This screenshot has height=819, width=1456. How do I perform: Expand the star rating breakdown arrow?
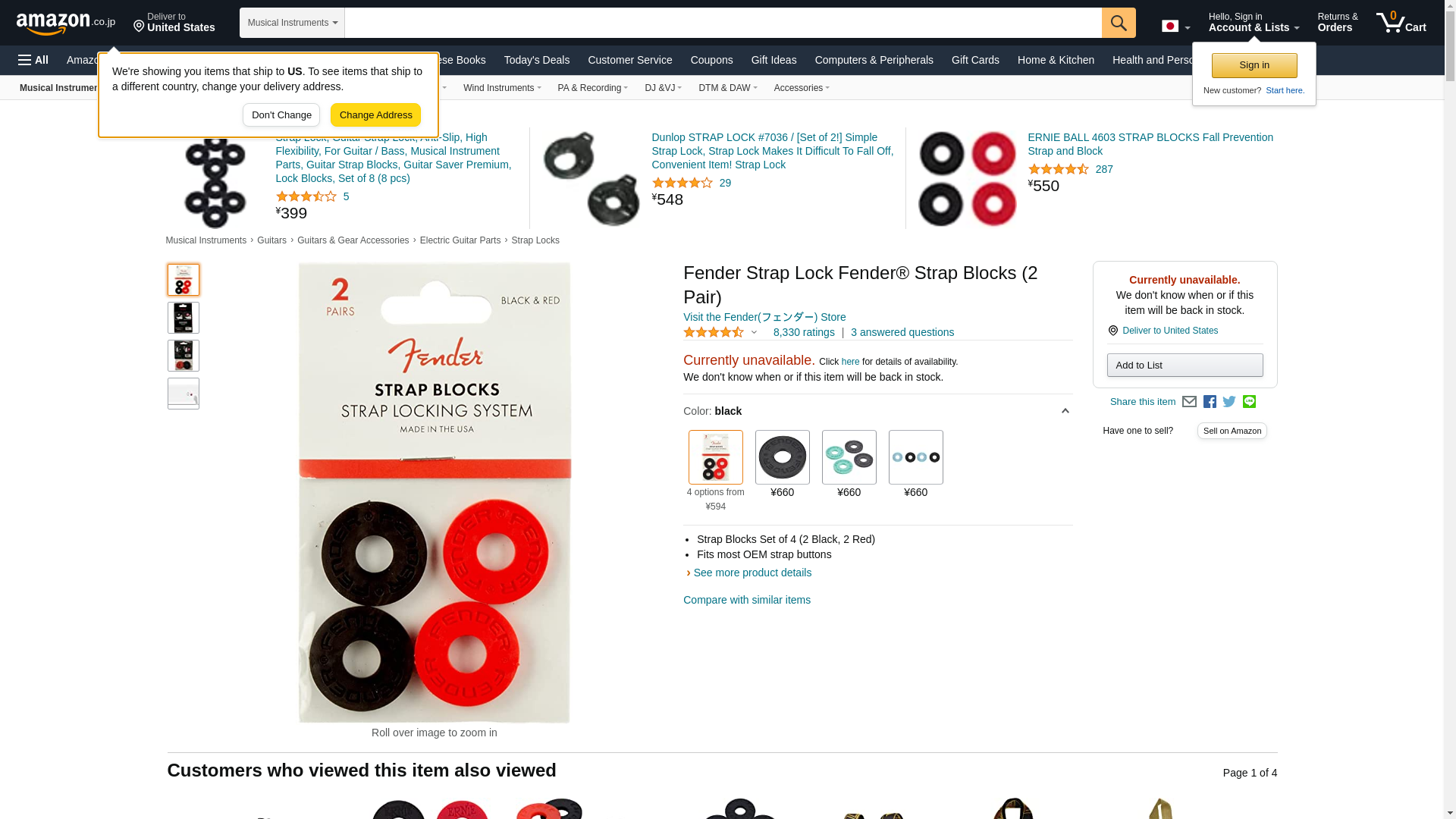coord(754,332)
